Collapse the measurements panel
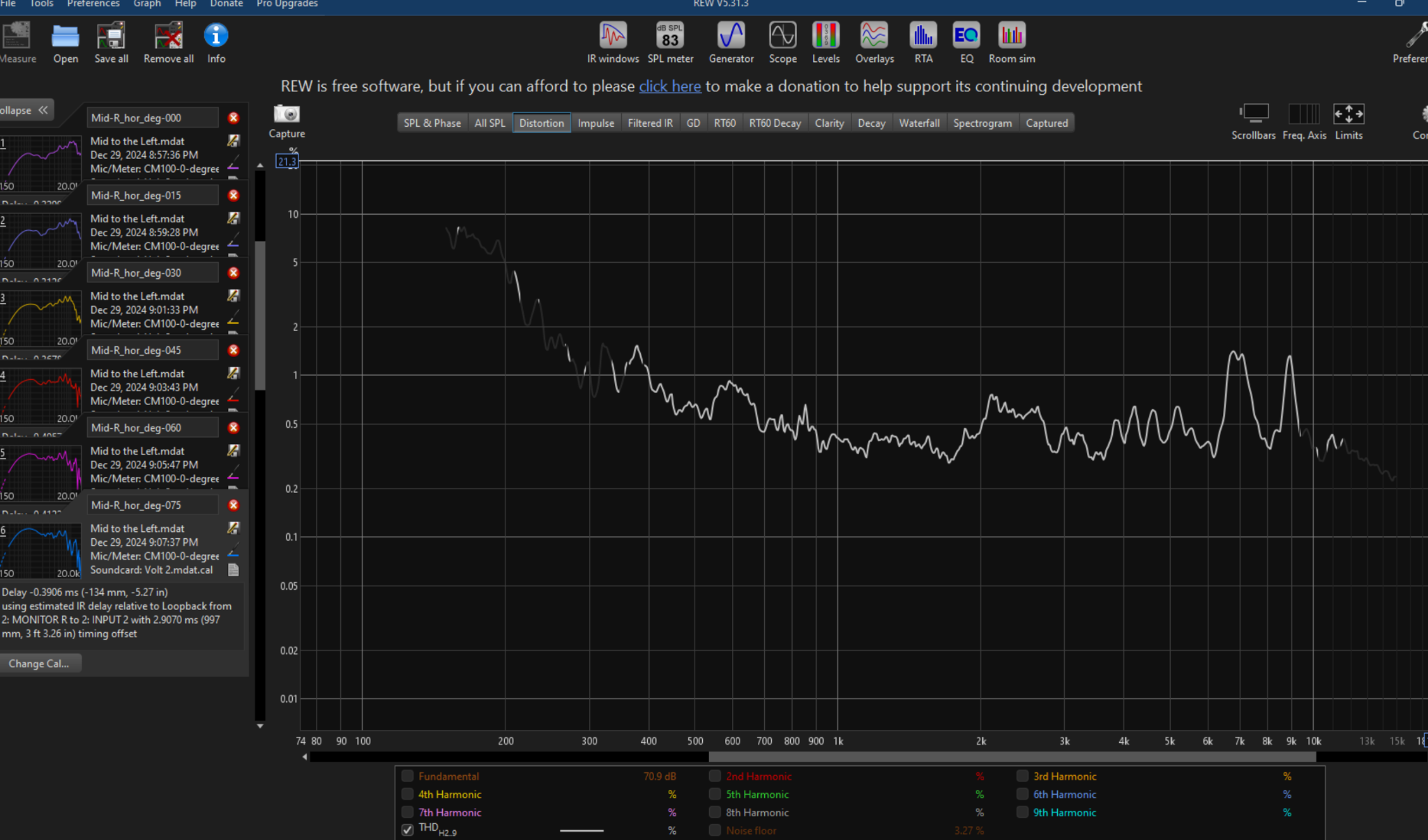The width and height of the screenshot is (1428, 840). 25,110
